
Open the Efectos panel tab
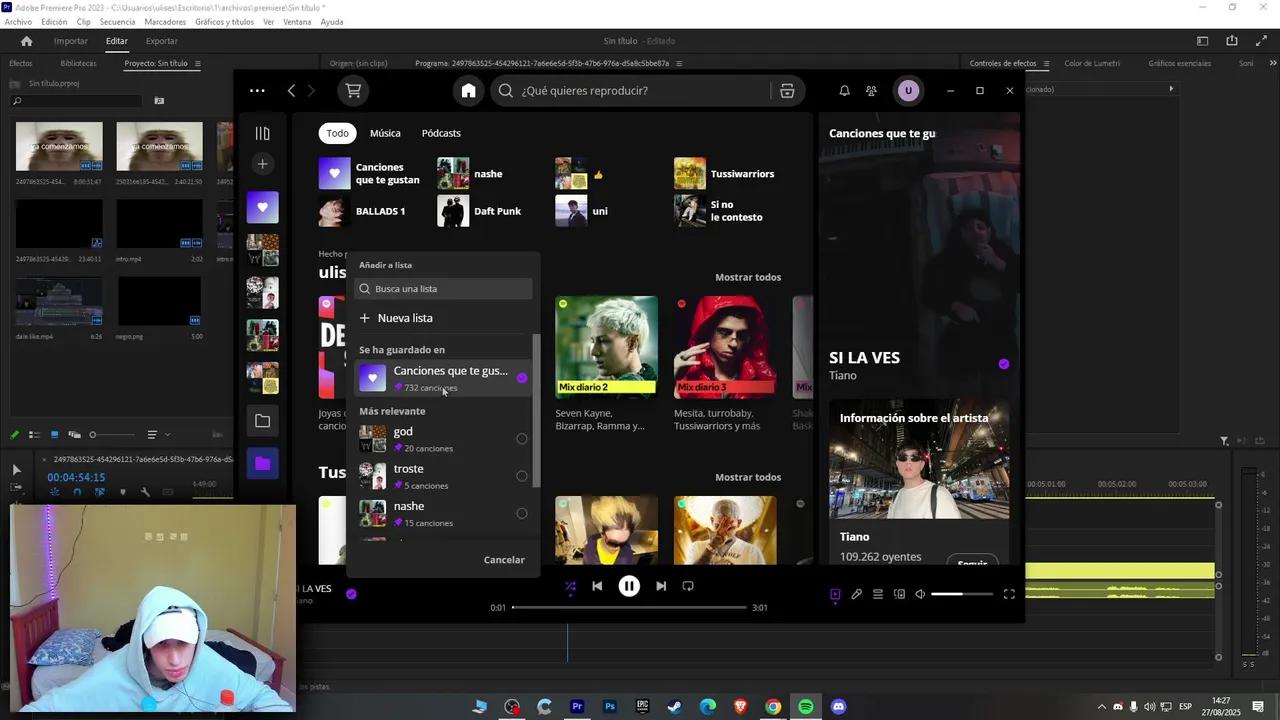[x=21, y=64]
